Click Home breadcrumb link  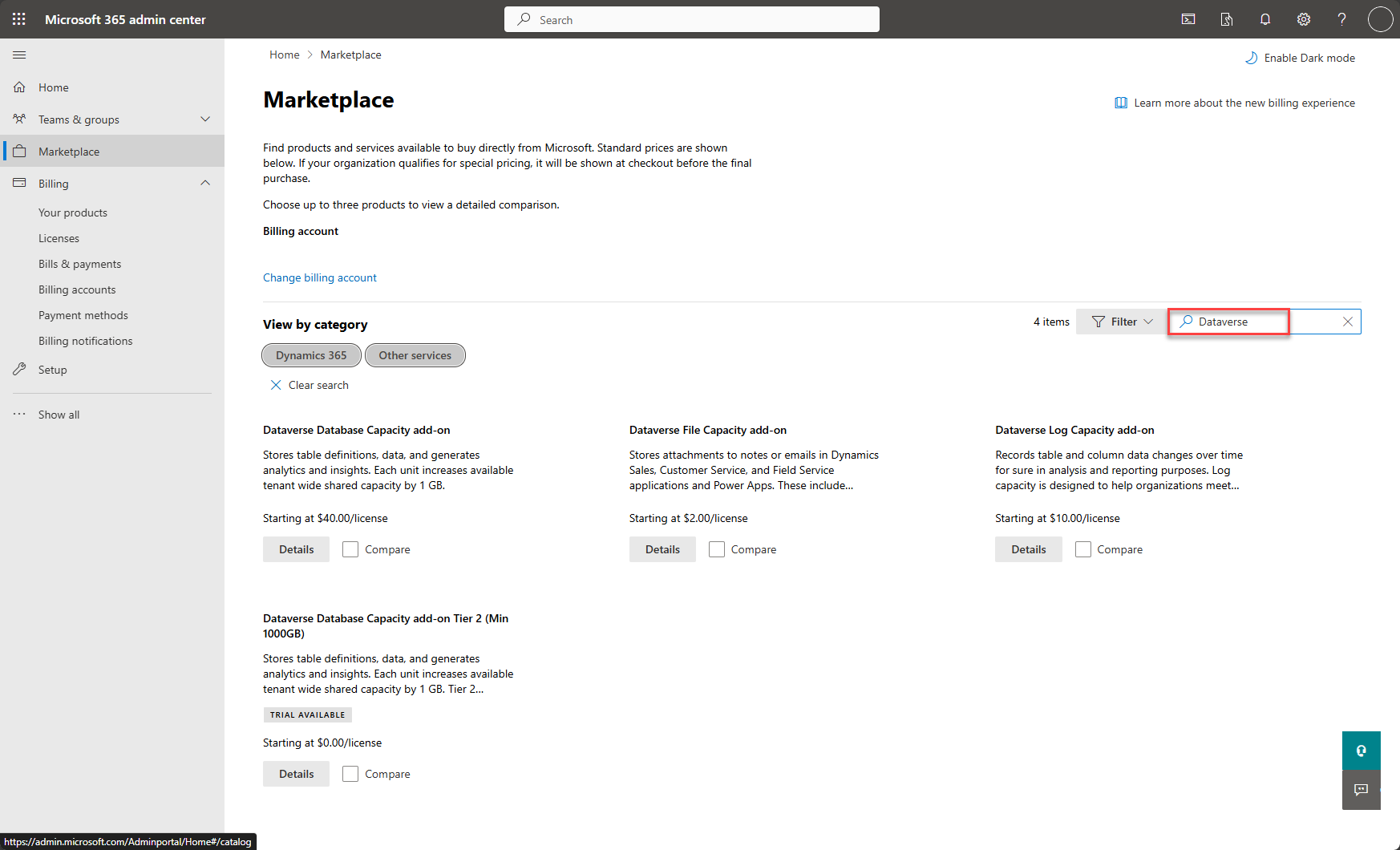[285, 55]
